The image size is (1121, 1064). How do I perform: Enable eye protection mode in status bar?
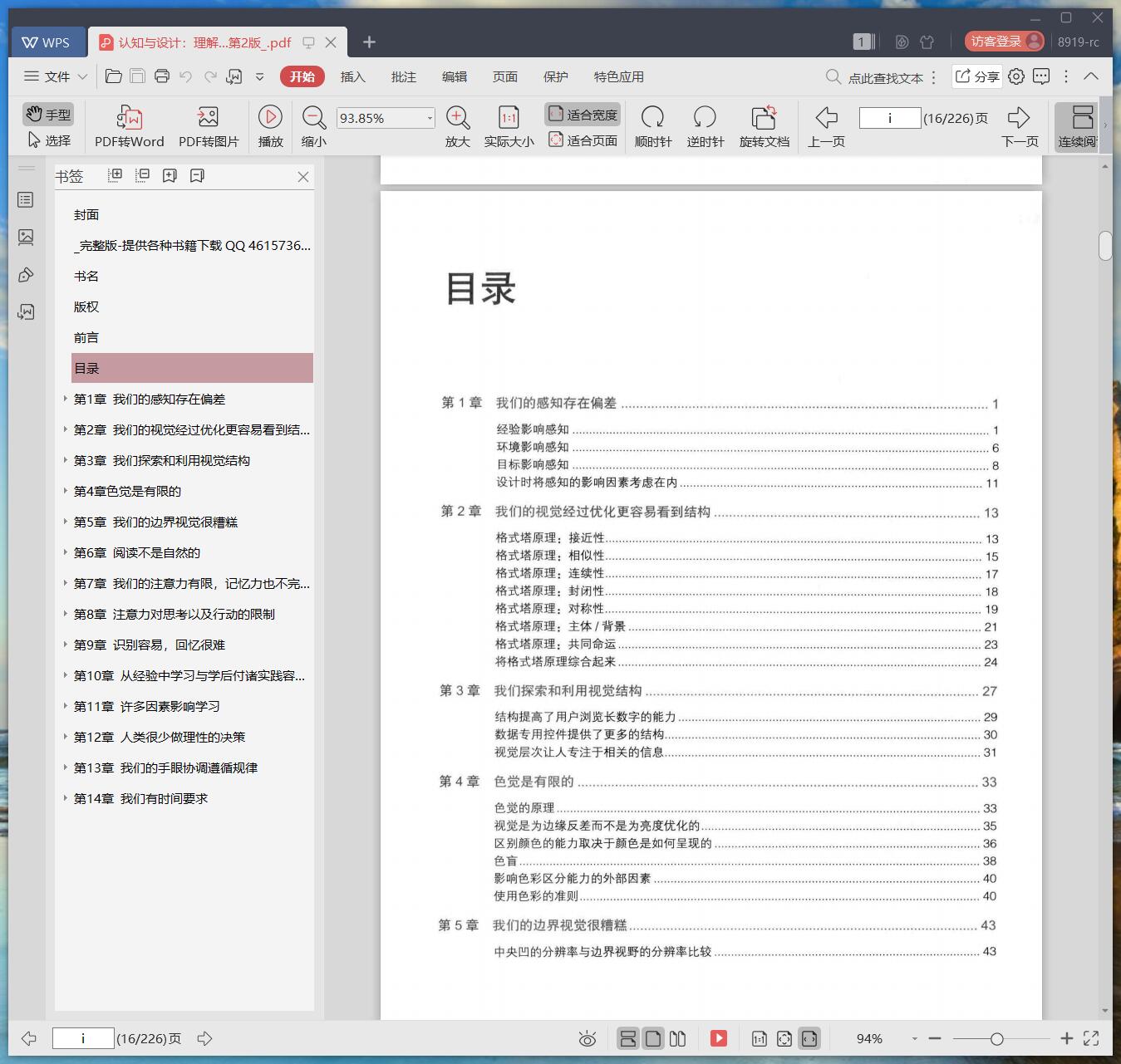(x=588, y=1037)
